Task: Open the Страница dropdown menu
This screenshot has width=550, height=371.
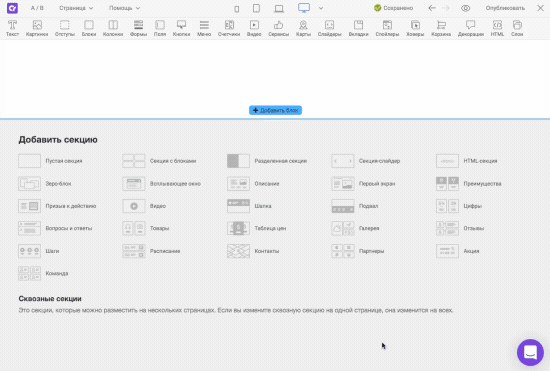Action: point(76,8)
